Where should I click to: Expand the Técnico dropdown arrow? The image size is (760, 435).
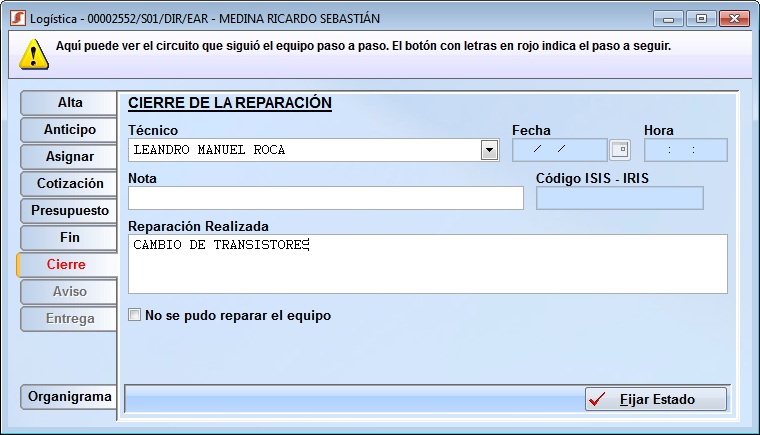489,150
